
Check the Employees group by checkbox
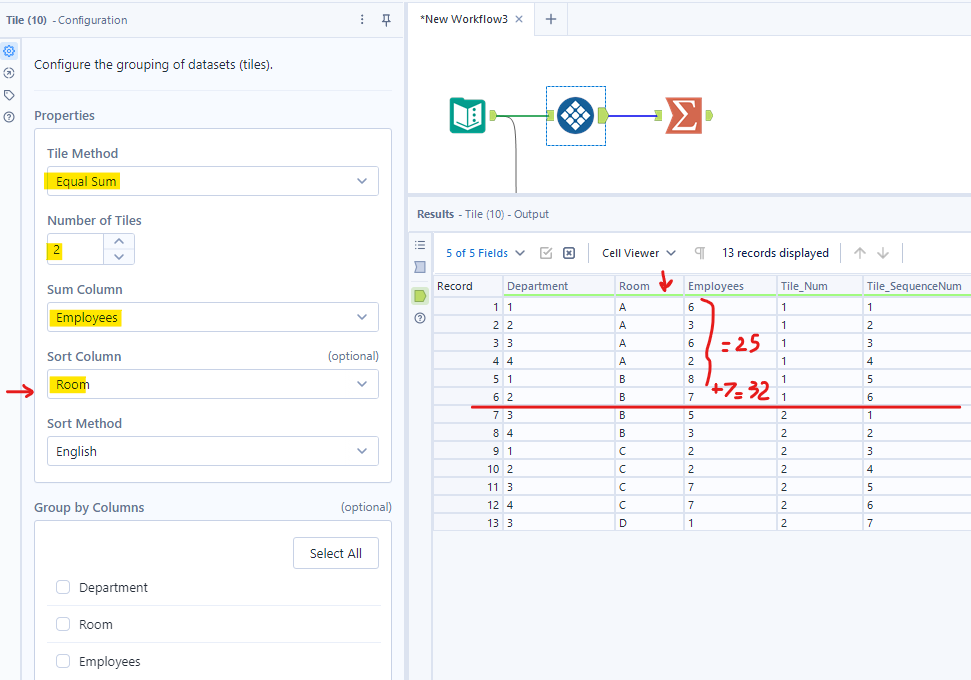click(x=63, y=661)
